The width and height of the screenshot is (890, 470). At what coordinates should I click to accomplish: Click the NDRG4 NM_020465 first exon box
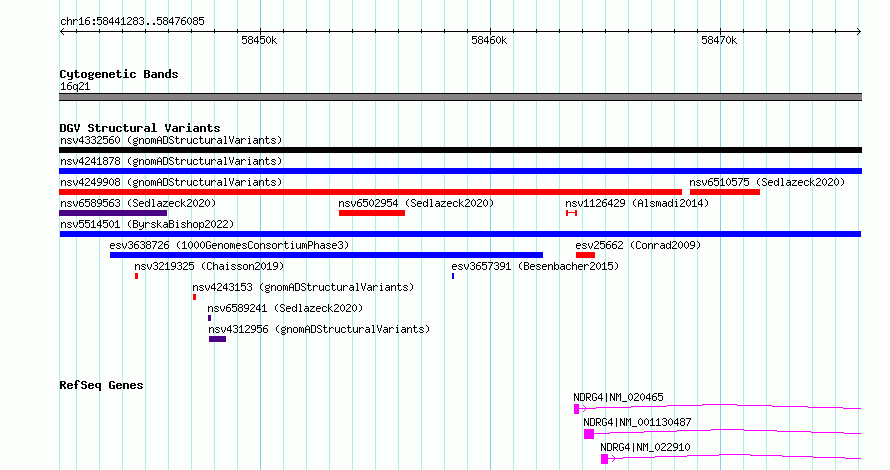(x=577, y=409)
